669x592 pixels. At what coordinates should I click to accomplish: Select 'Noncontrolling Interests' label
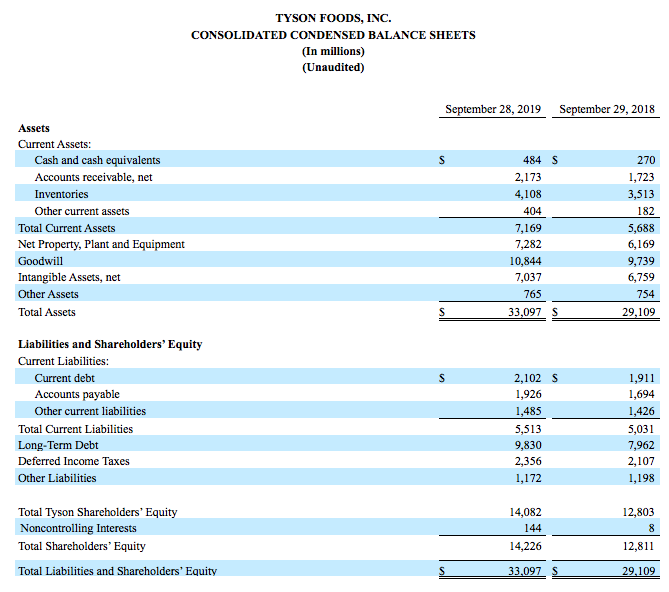coord(78,528)
